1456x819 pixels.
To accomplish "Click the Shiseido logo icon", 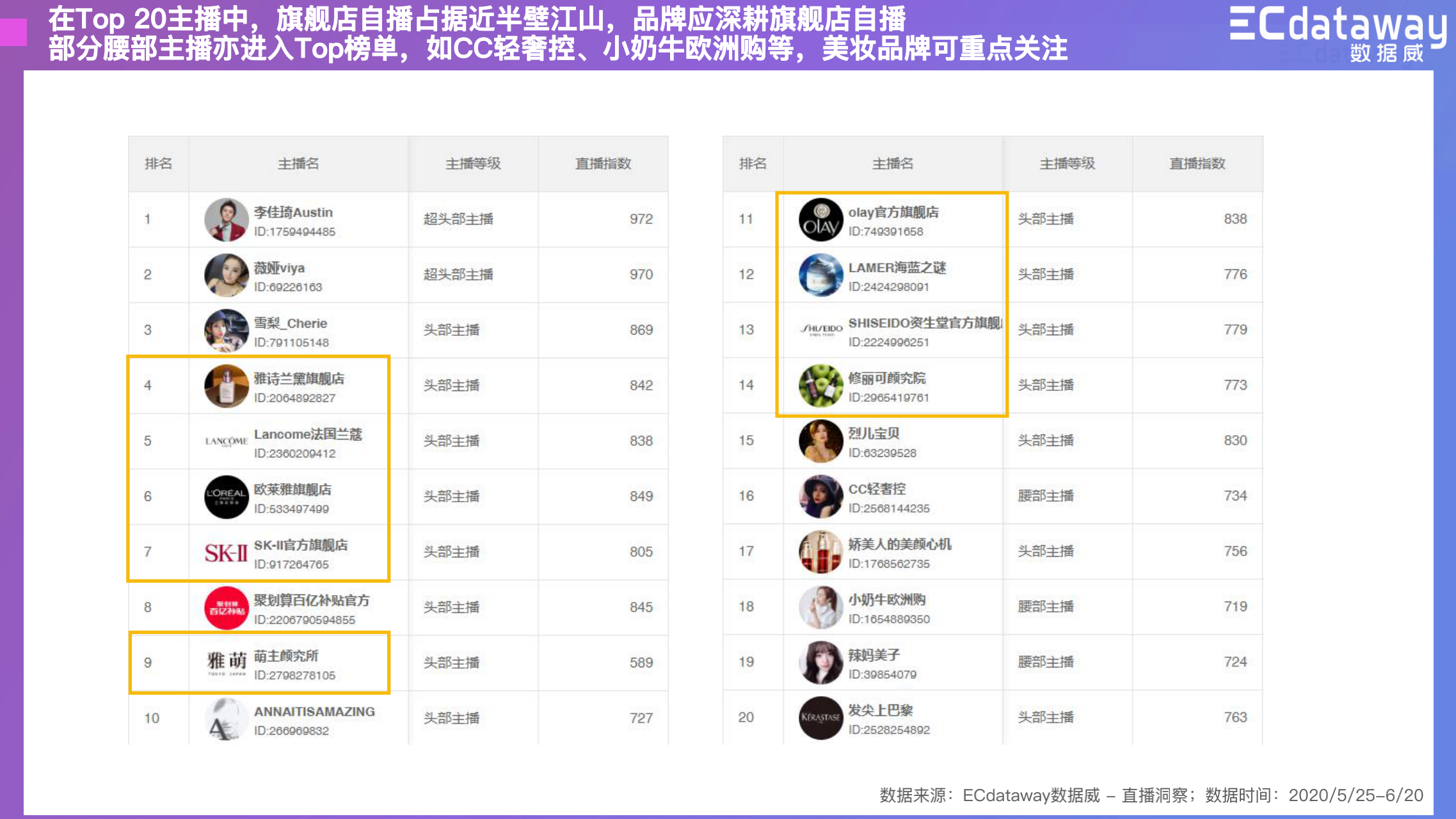I will pyautogui.click(x=820, y=330).
